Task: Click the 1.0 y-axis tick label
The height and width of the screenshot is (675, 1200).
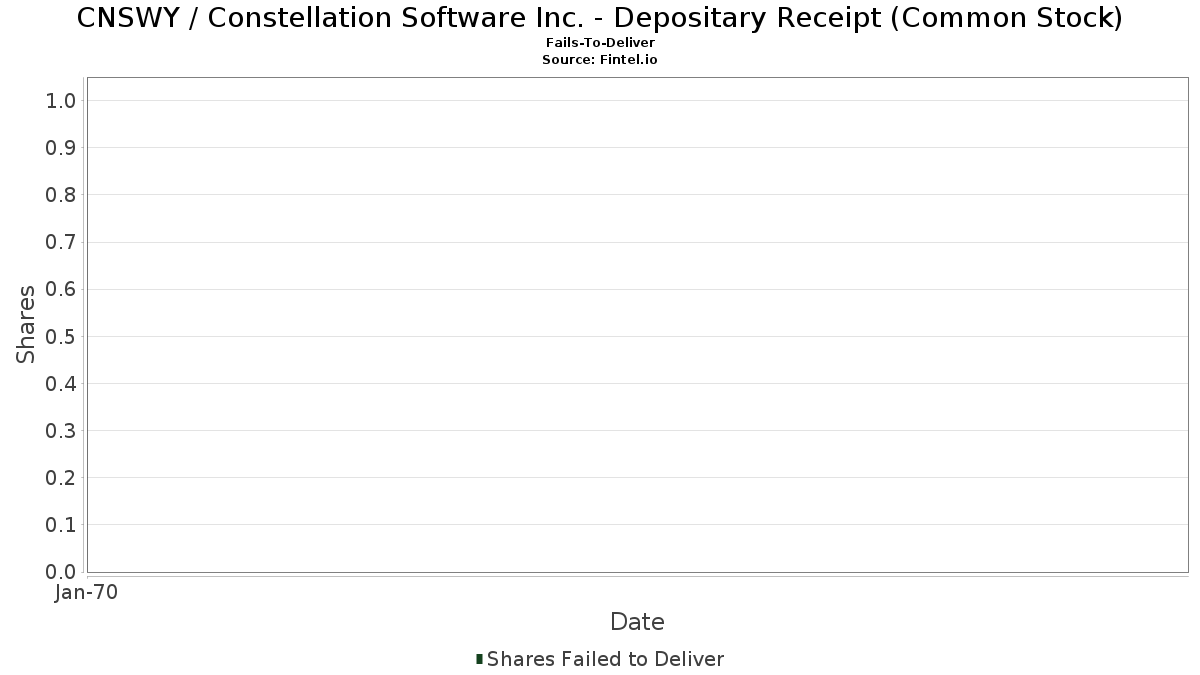Action: (x=61, y=100)
